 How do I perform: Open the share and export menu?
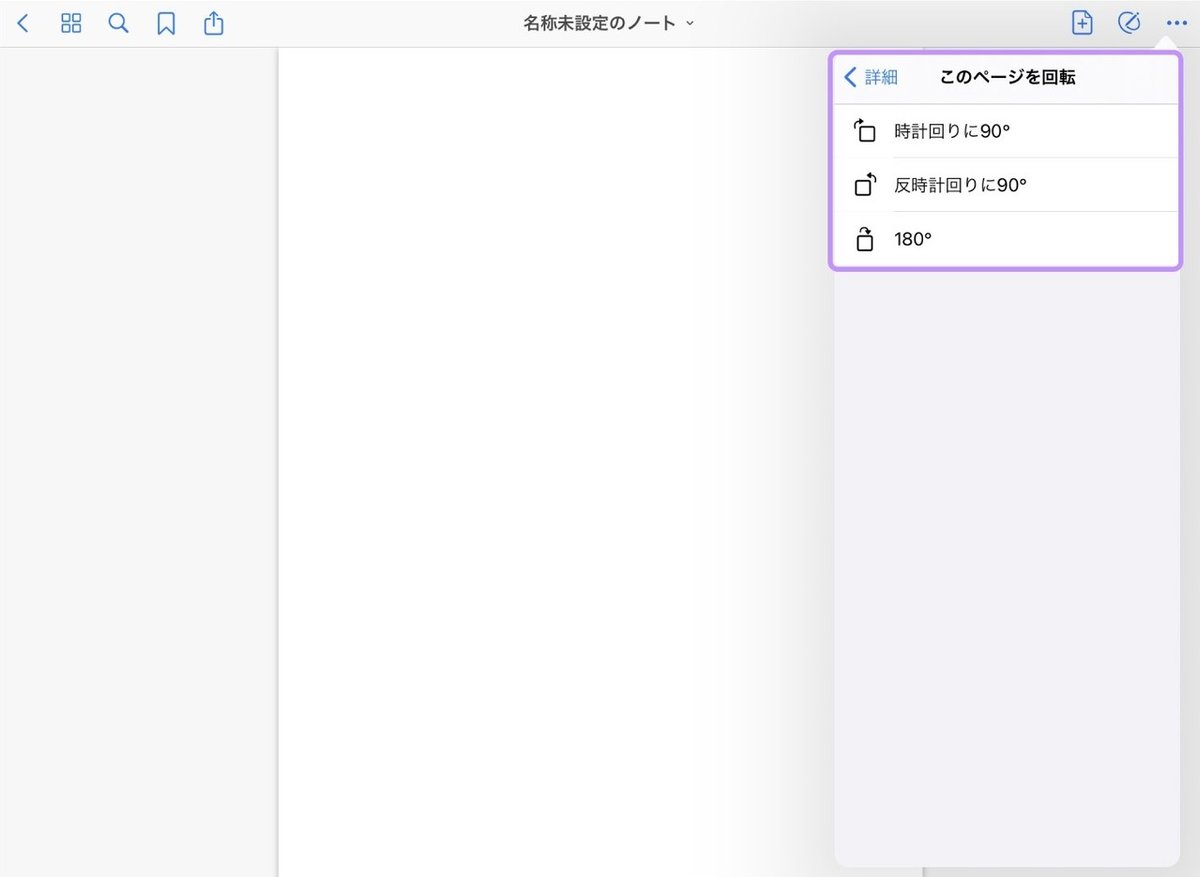(213, 22)
